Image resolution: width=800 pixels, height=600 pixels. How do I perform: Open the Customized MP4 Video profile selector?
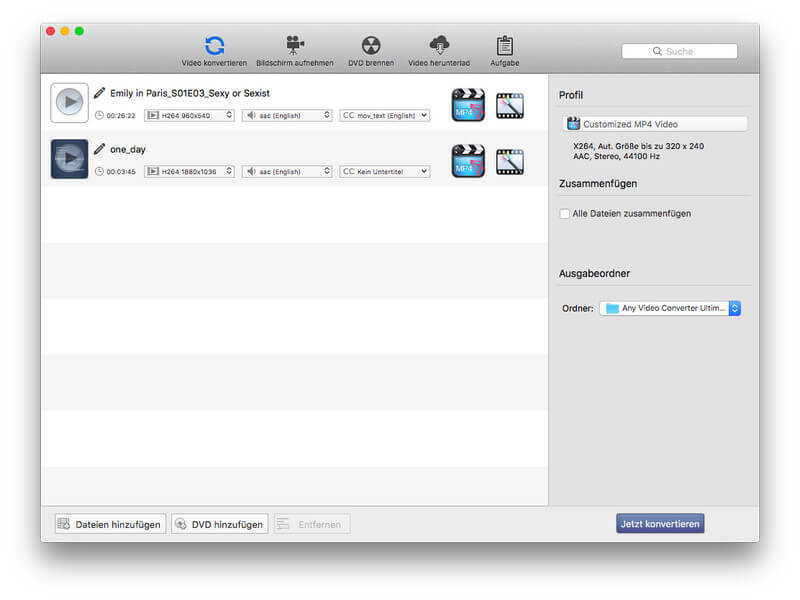(x=655, y=124)
